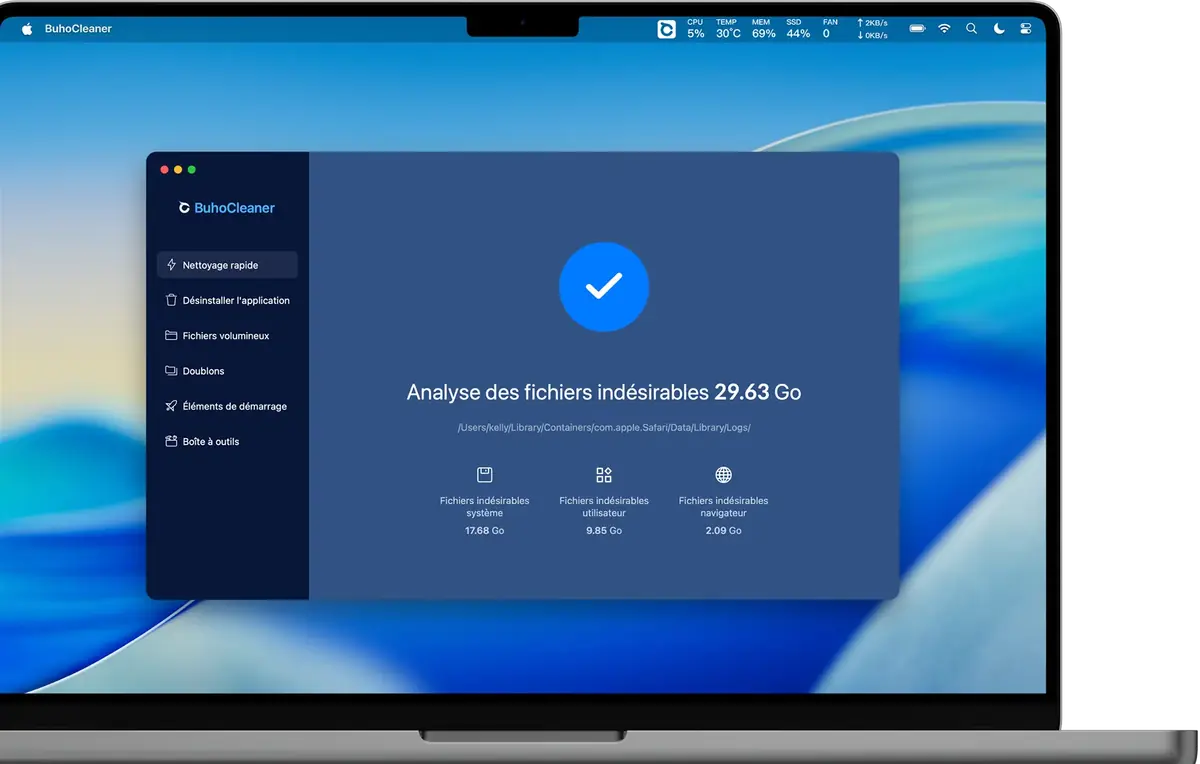This screenshot has height=764, width=1200.
Task: Click the CPU 5% indicator
Action: pyautogui.click(x=695, y=28)
